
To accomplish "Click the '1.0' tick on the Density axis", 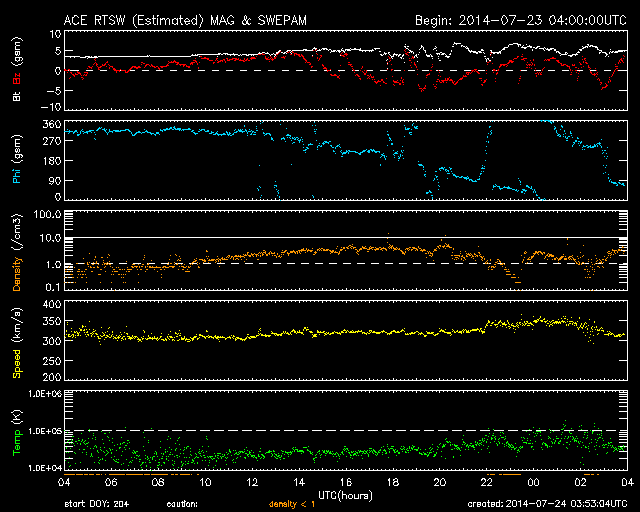I will [x=53, y=265].
